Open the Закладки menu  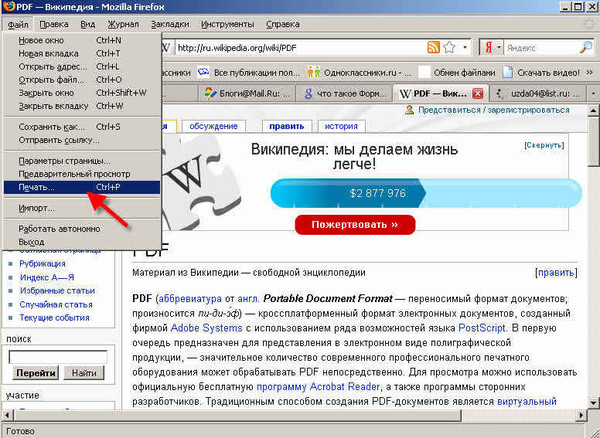coord(170,24)
